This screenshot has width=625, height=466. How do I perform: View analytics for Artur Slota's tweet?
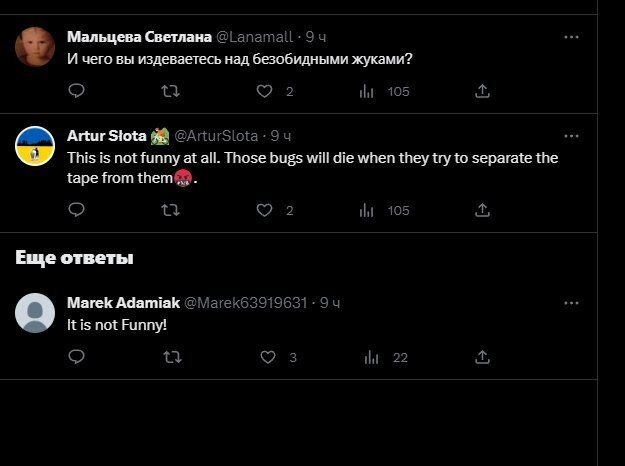367,210
